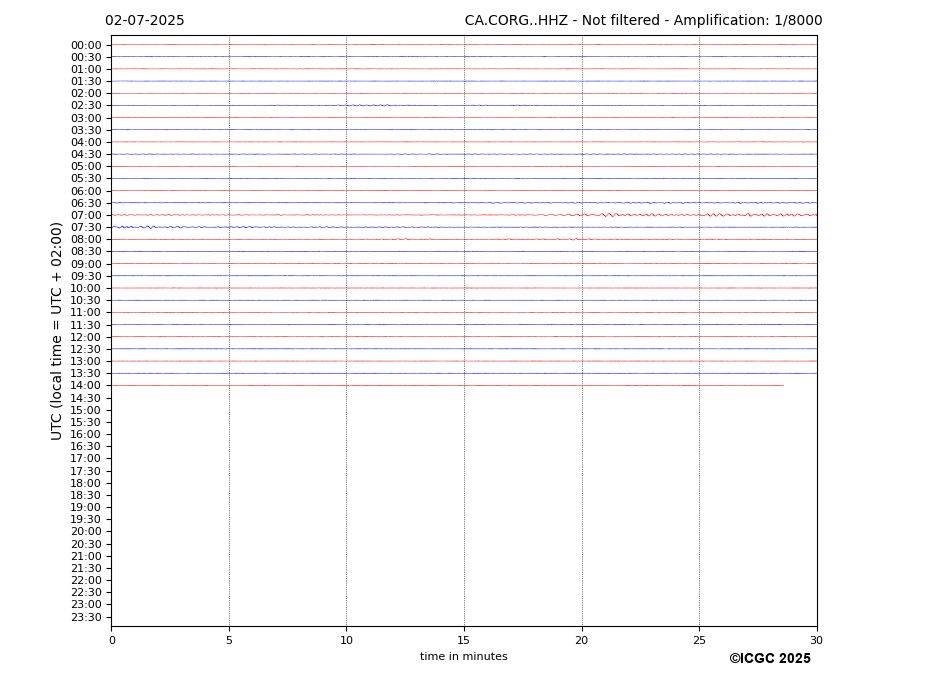Click the UTC local time y-axis label

tap(56, 331)
